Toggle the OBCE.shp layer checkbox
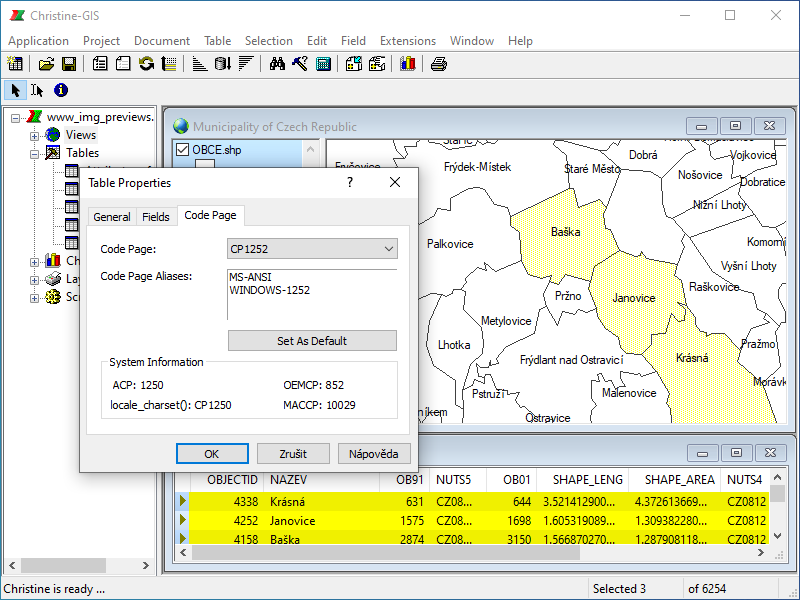The image size is (800, 600). coord(182,149)
